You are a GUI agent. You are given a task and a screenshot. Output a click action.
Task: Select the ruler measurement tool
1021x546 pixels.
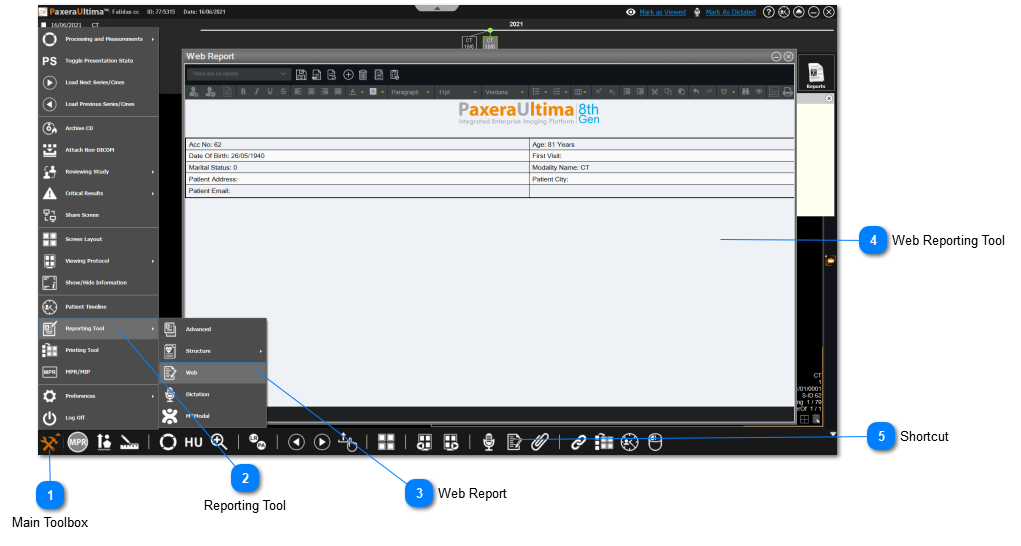tap(129, 442)
